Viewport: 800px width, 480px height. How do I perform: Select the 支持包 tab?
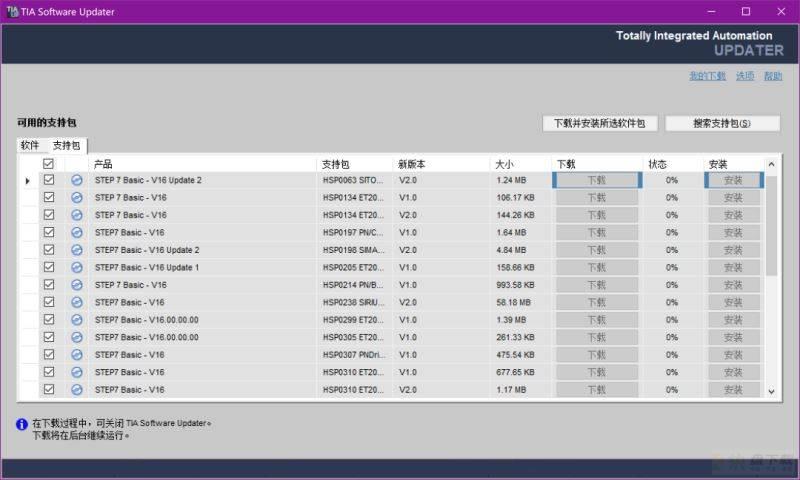click(67, 145)
